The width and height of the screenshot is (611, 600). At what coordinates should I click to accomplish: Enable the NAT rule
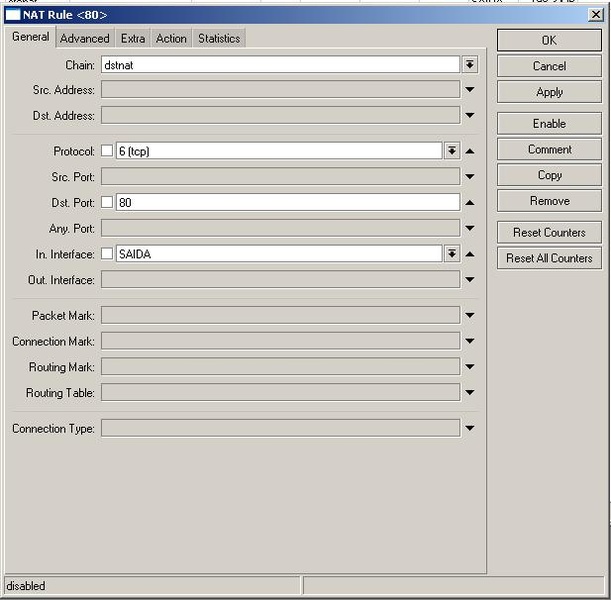[x=549, y=124]
